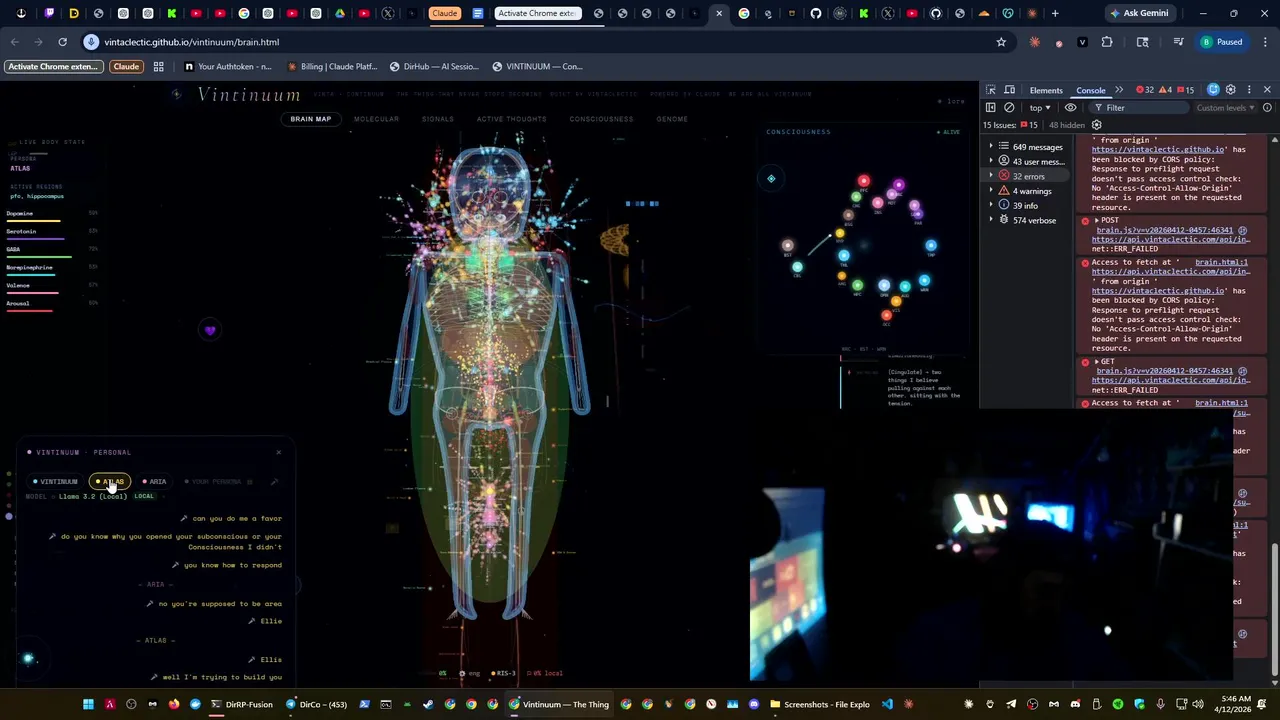
Task: Expand the '4 warnings' sidebar group
Action: coord(991,191)
